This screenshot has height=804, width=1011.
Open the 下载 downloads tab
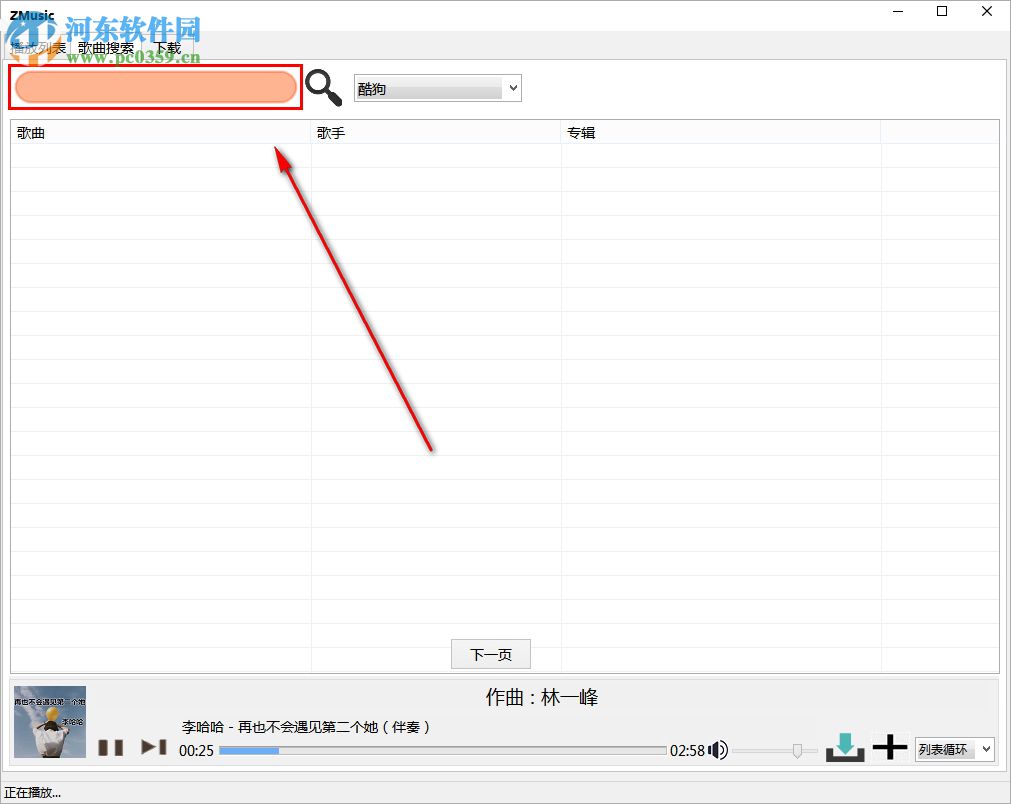(166, 47)
